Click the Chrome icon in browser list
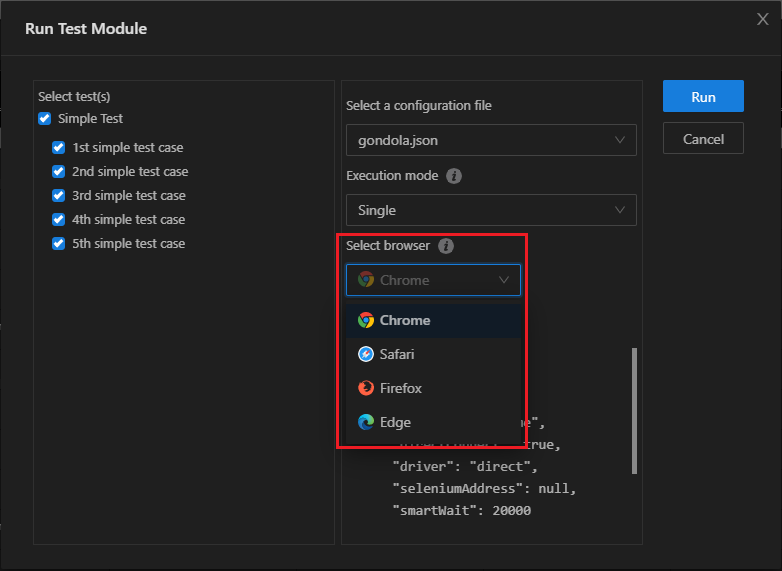 366,320
